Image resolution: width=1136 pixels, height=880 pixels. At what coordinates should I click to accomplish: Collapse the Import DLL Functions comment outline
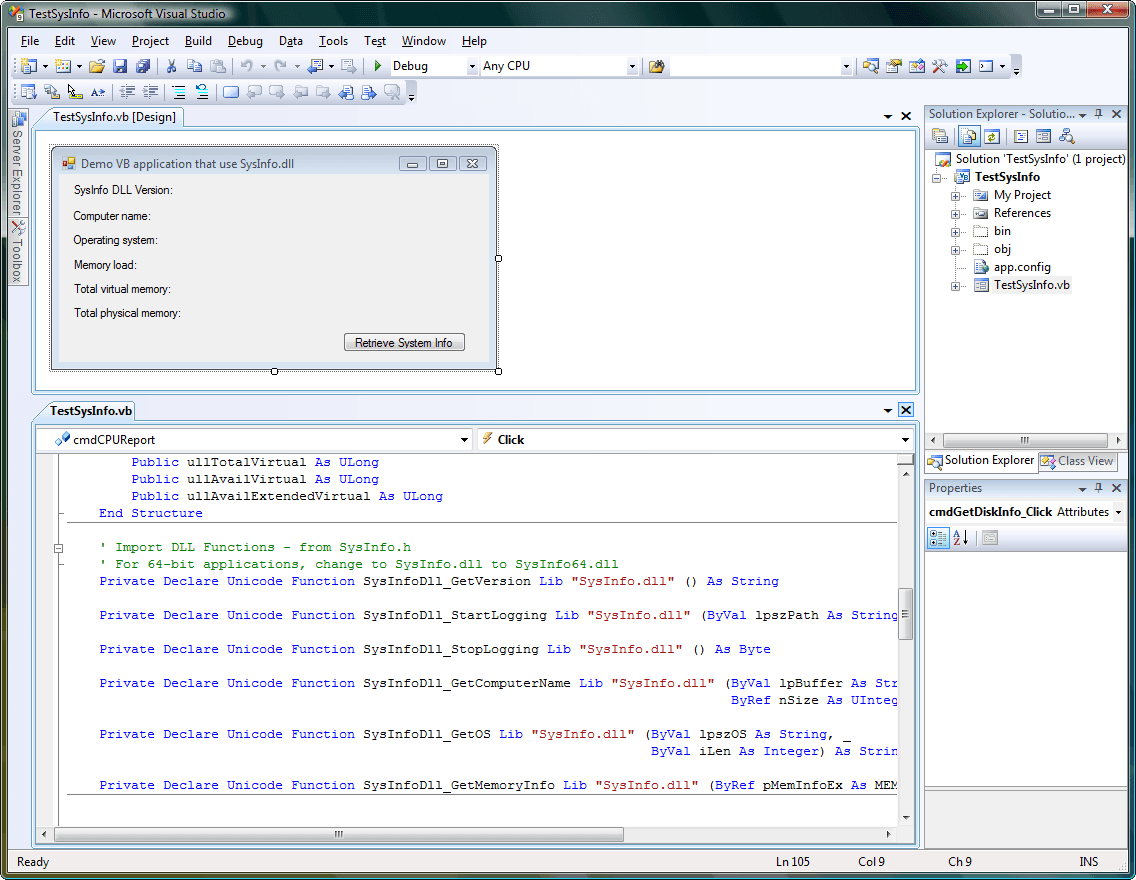[59, 548]
